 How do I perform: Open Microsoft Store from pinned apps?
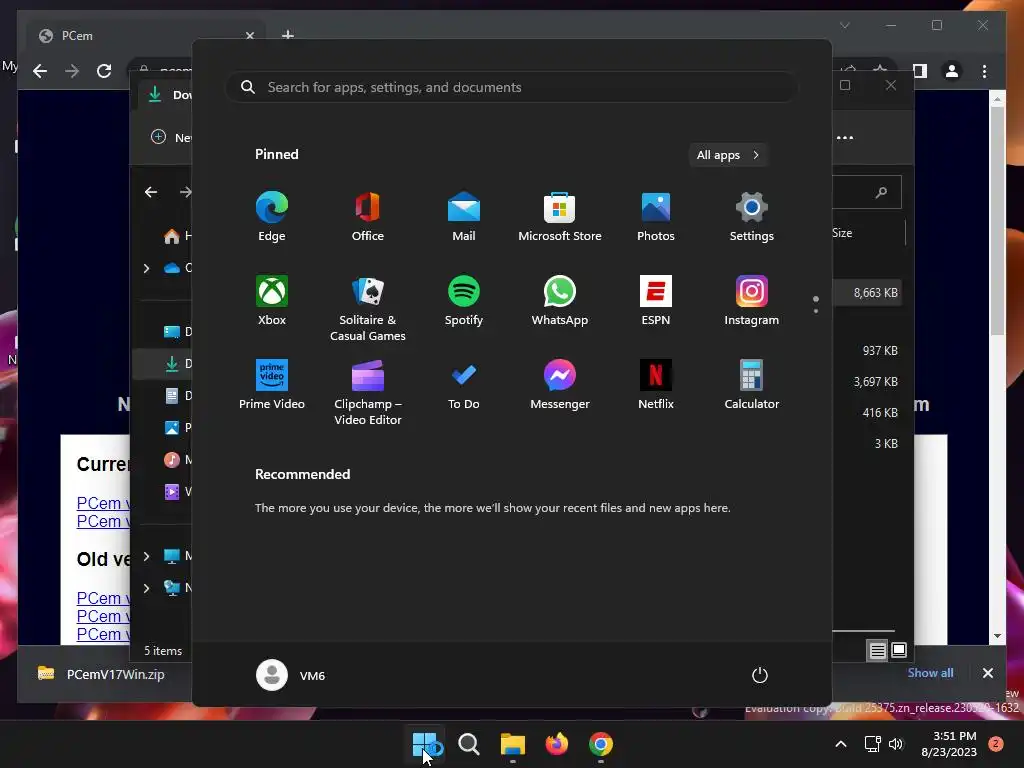tap(560, 216)
